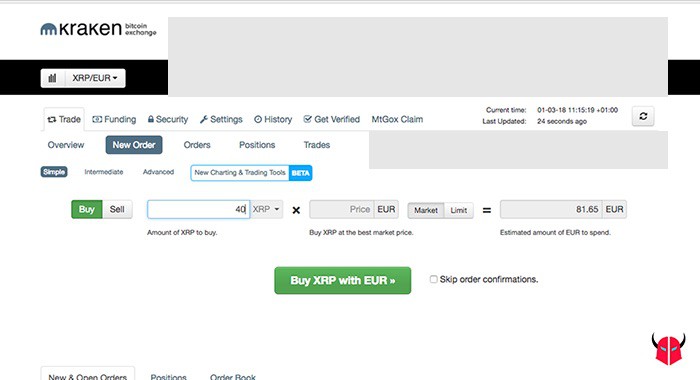The width and height of the screenshot is (700, 380).
Task: Open the Get Verified tab
Action: click(332, 119)
